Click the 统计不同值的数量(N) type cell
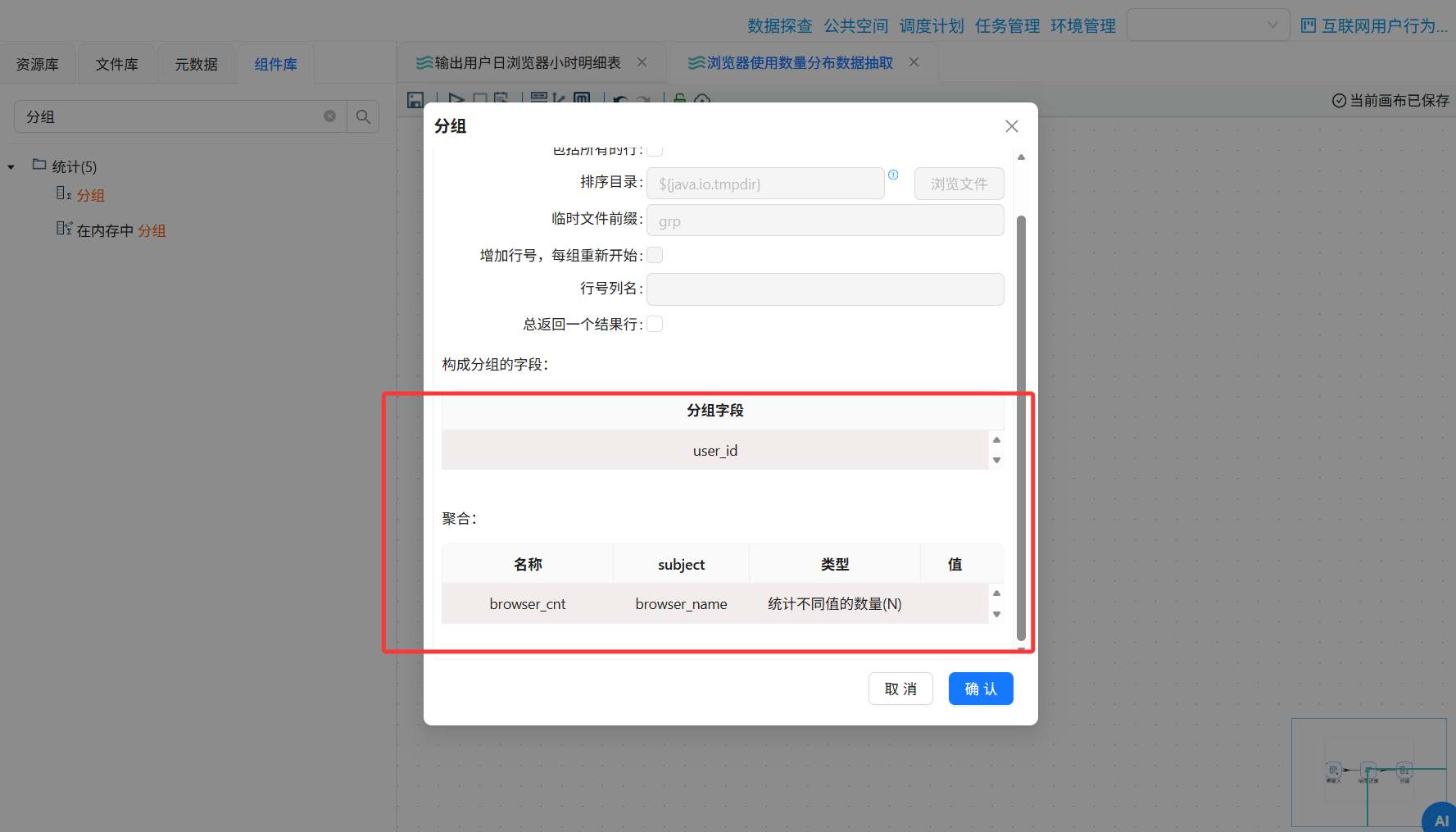Screen dimensions: 1456x832 (x=834, y=603)
